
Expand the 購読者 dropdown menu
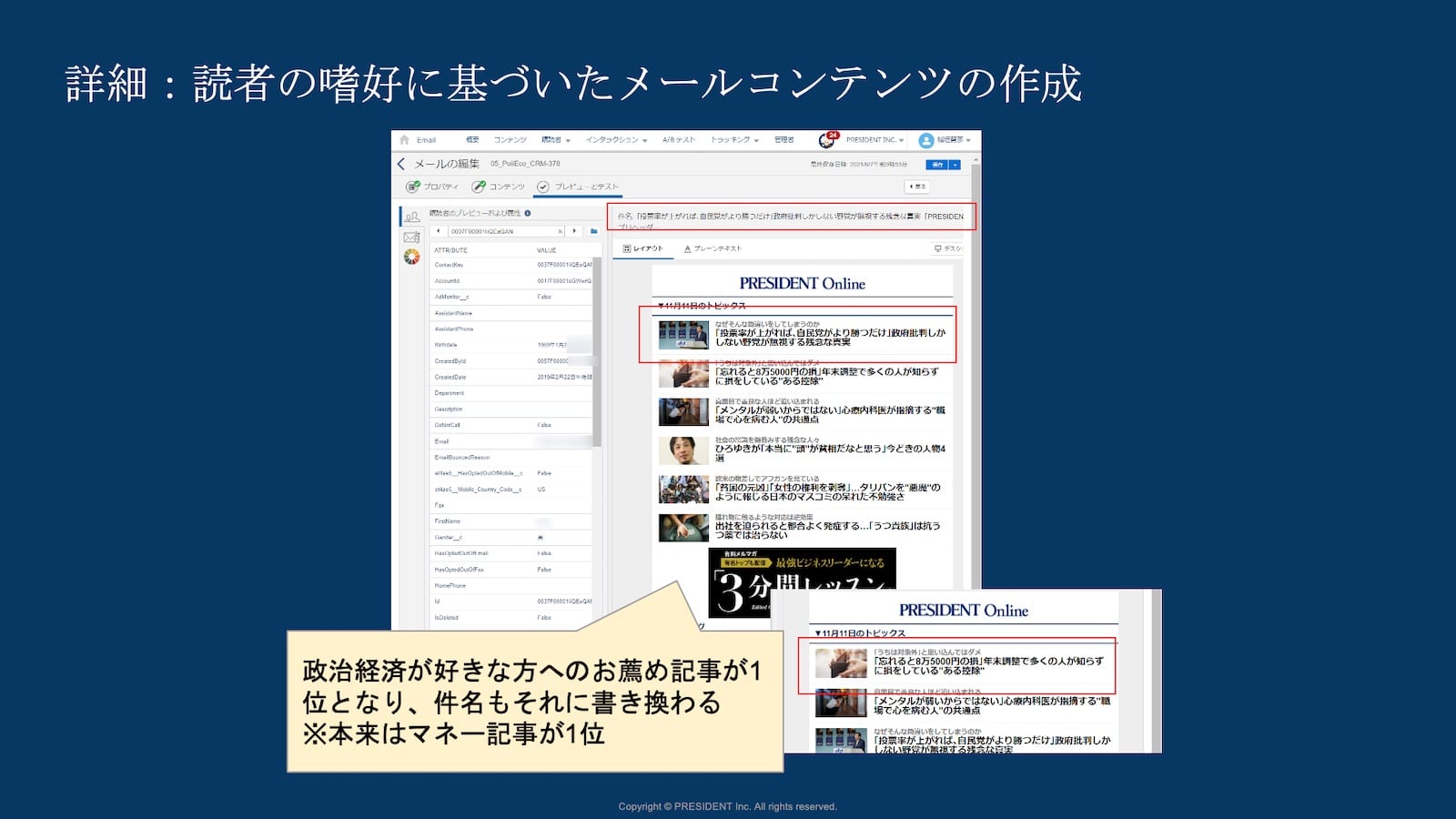coord(555,140)
